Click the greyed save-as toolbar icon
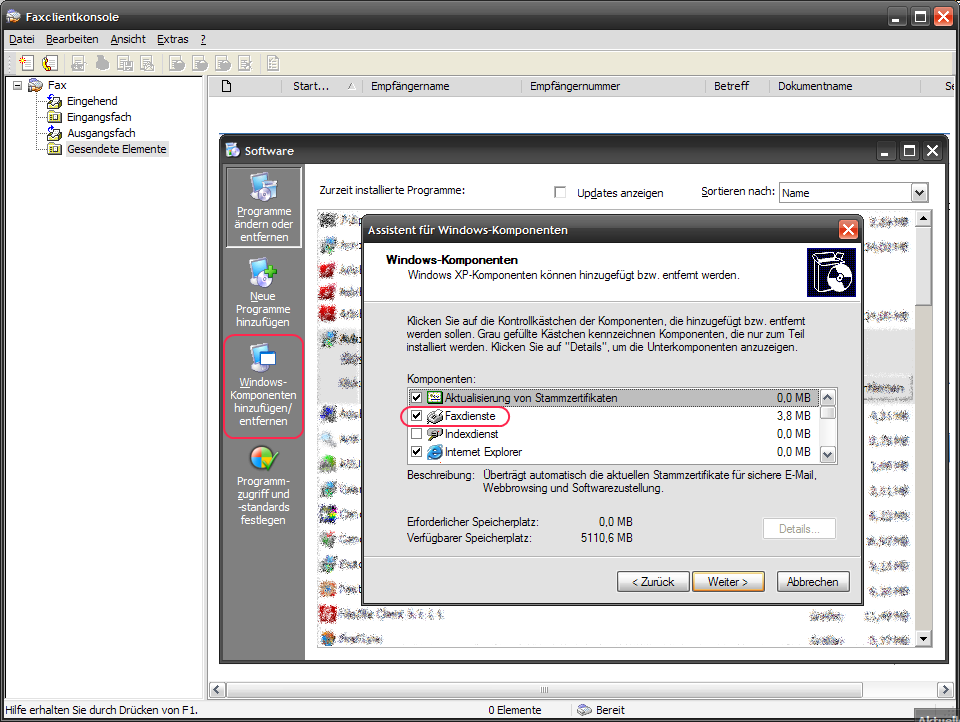This screenshot has width=960, height=722. coord(125,63)
